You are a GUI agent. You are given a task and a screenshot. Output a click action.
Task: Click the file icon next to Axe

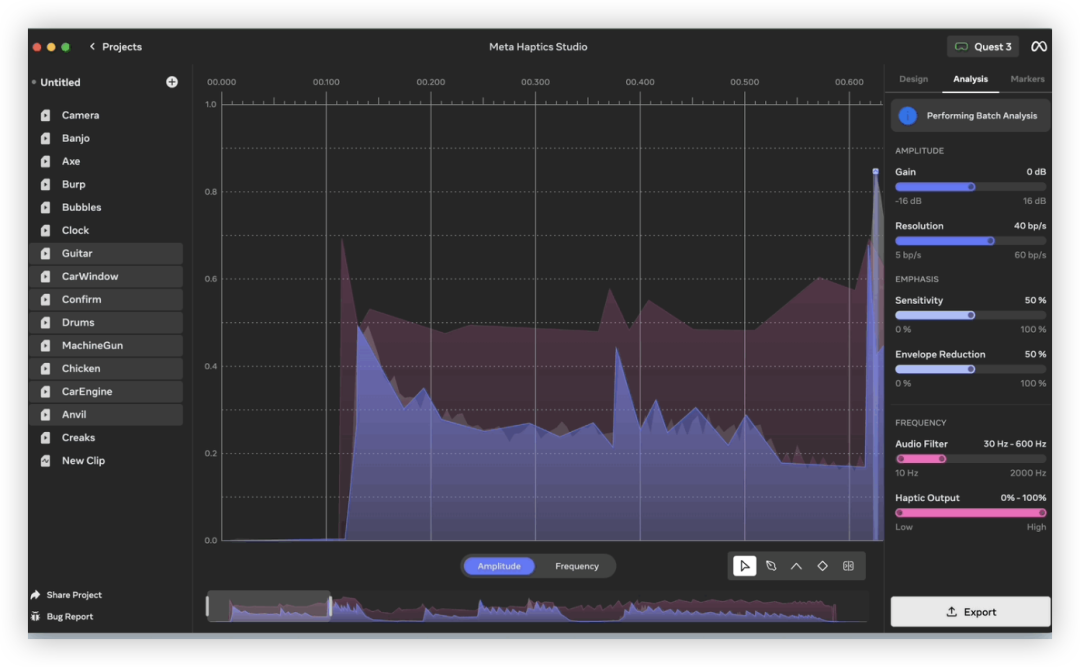(45, 161)
